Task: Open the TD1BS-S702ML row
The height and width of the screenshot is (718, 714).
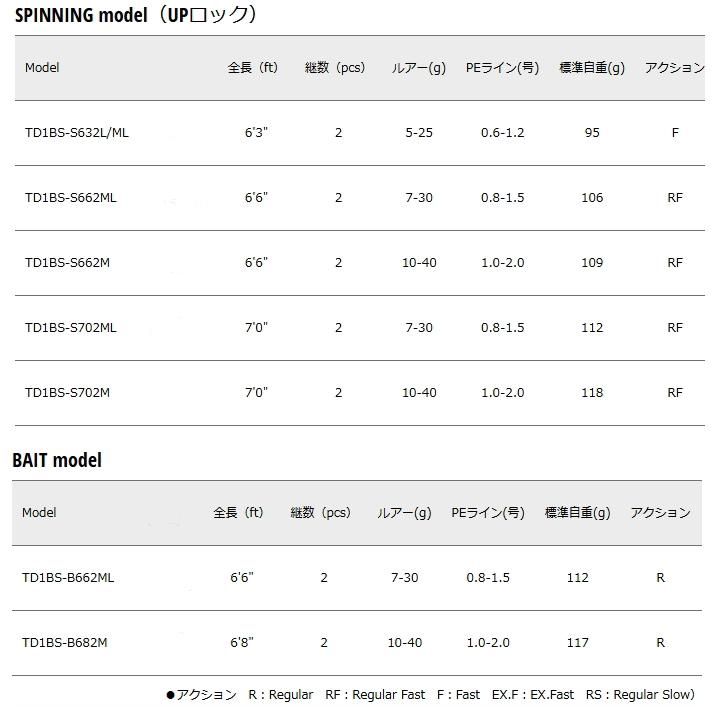Action: pyautogui.click(x=71, y=328)
